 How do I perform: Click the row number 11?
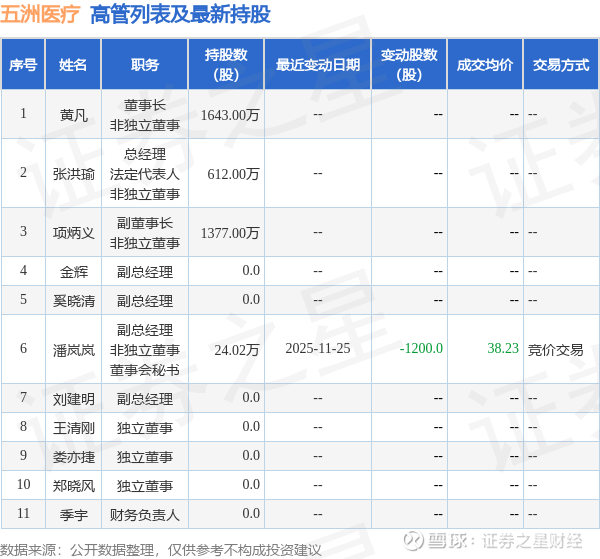pos(23,513)
